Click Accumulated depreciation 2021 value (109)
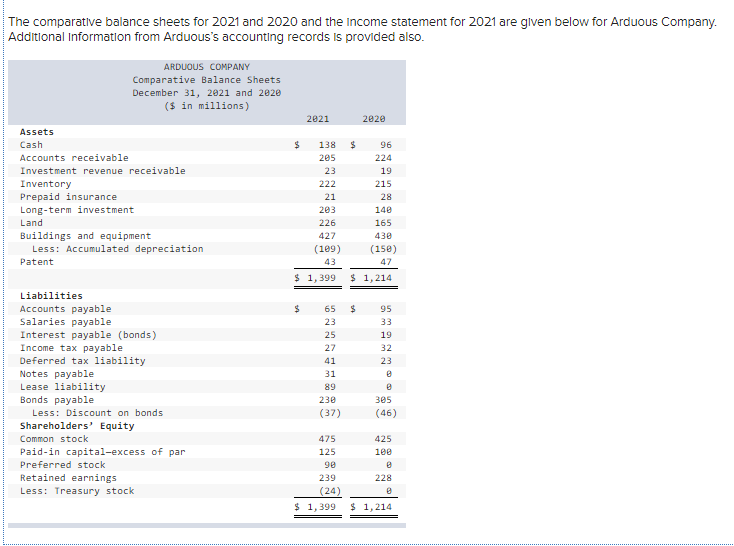This screenshot has height=546, width=734. pos(327,249)
